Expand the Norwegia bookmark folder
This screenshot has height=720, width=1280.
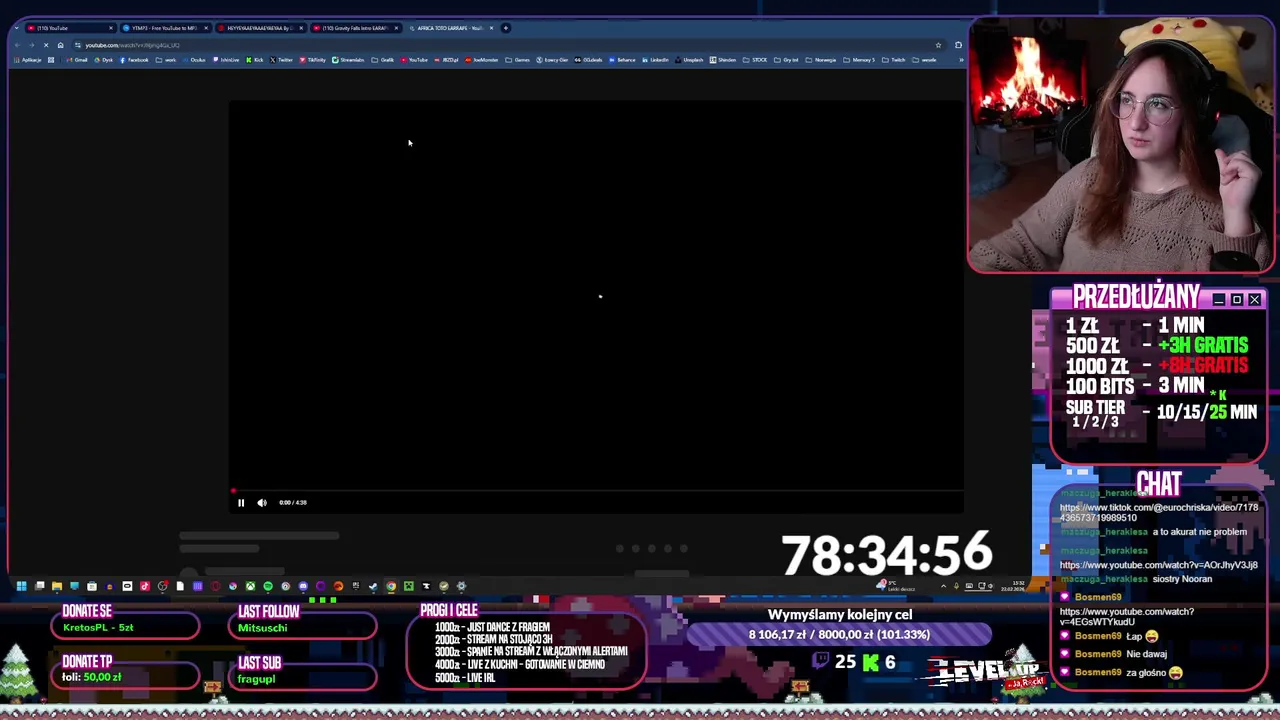click(821, 60)
